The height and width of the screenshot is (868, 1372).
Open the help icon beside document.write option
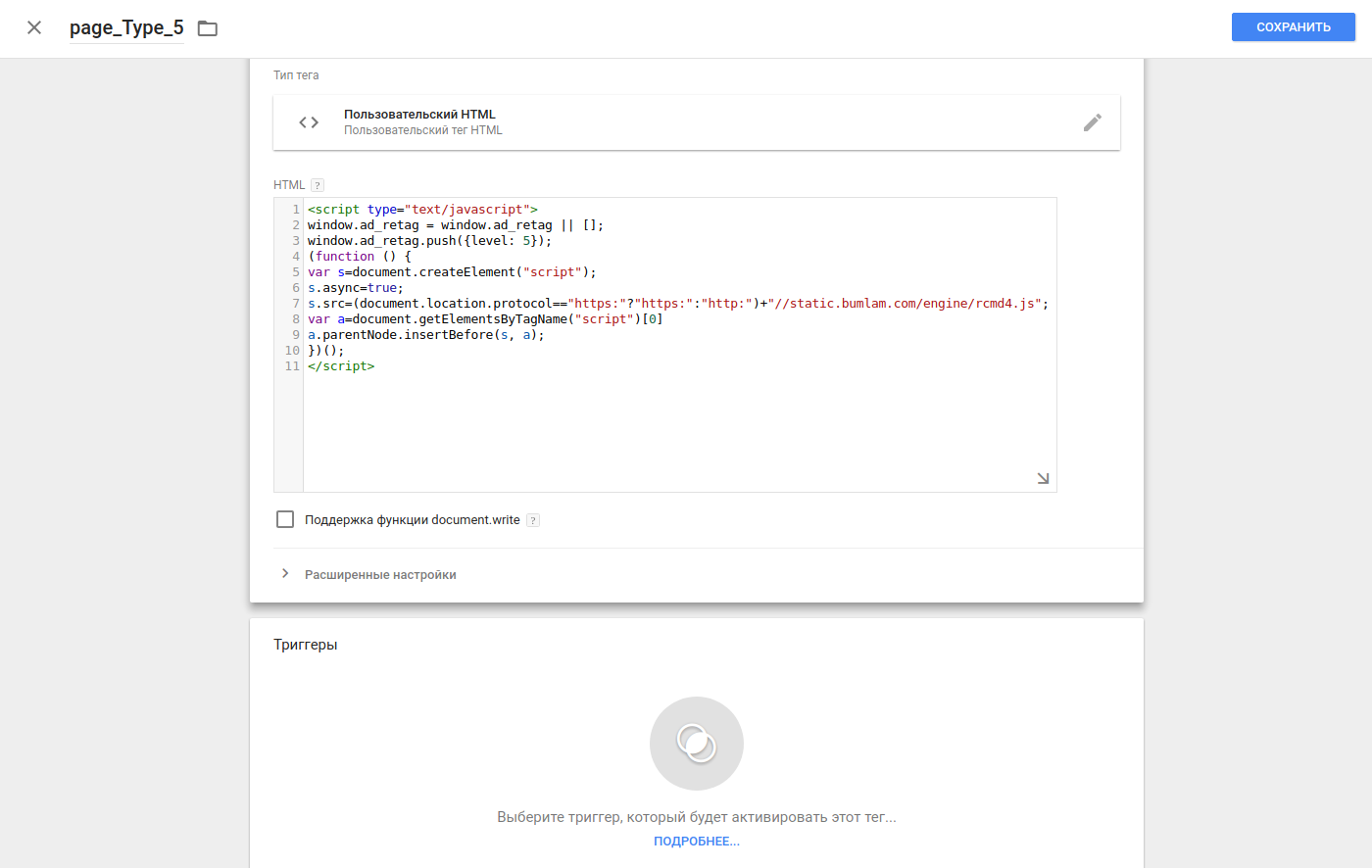[533, 520]
